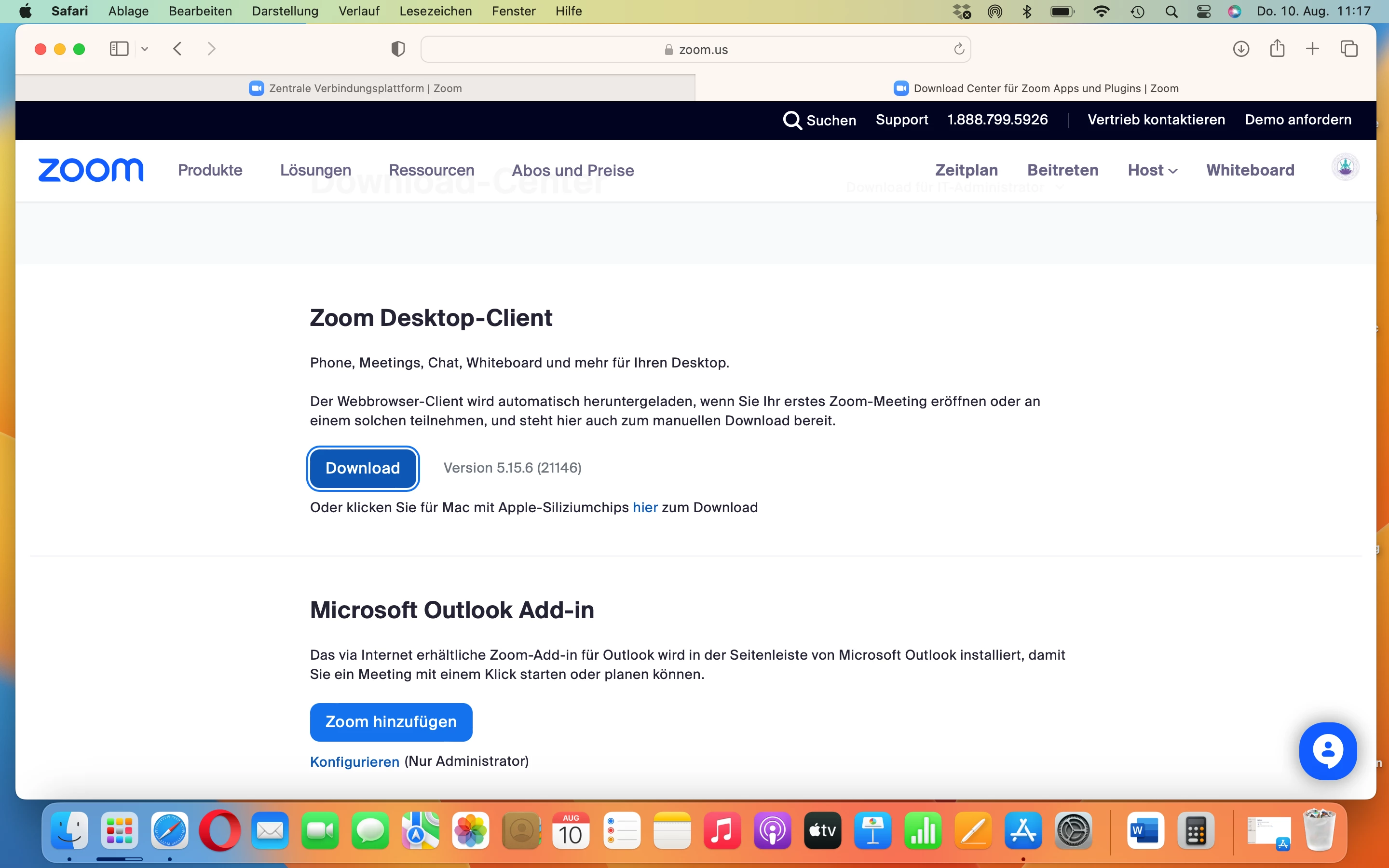This screenshot has width=1389, height=868.
Task: Click the Zoom support chat bubble icon
Action: (x=1328, y=751)
